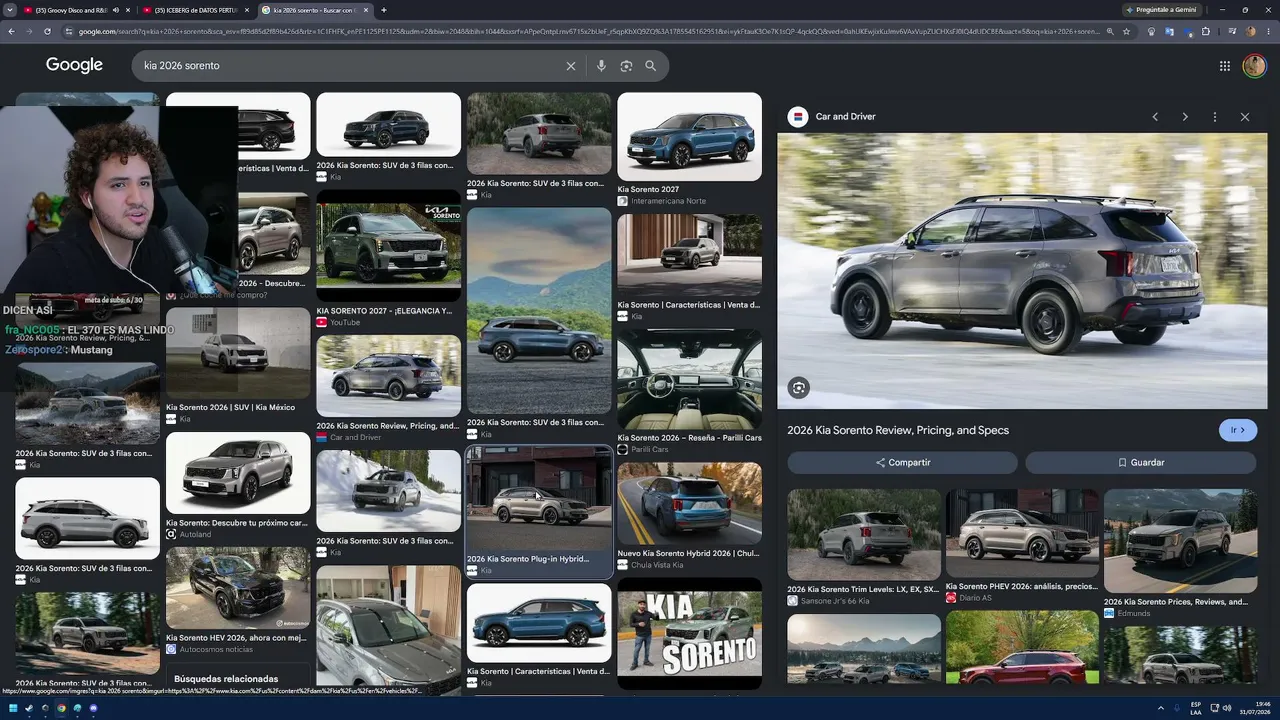
Task: Open the Chrome three-dot menu
Action: pyautogui.click(x=1269, y=31)
